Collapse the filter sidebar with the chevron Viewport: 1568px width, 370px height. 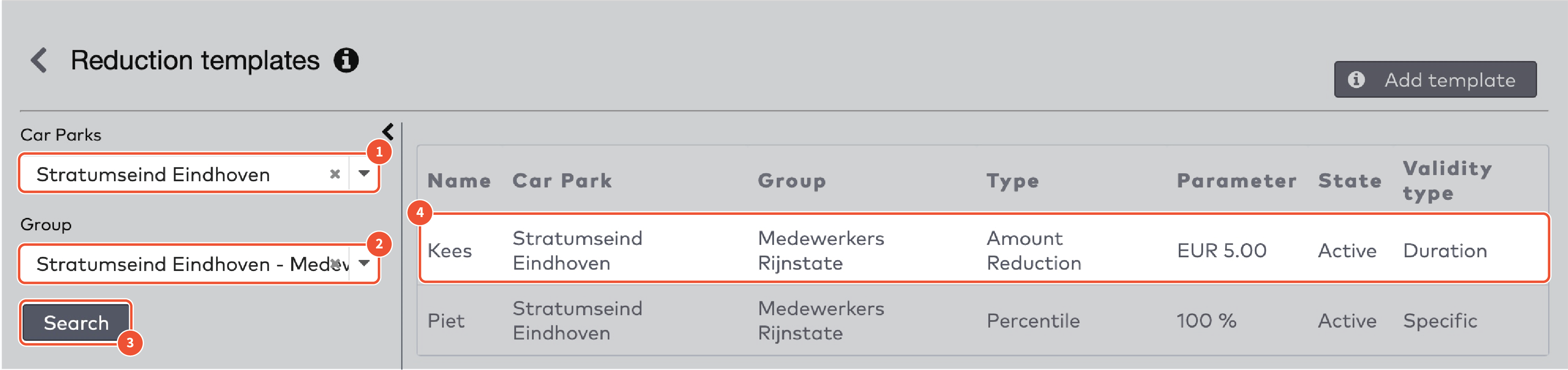pos(388,131)
